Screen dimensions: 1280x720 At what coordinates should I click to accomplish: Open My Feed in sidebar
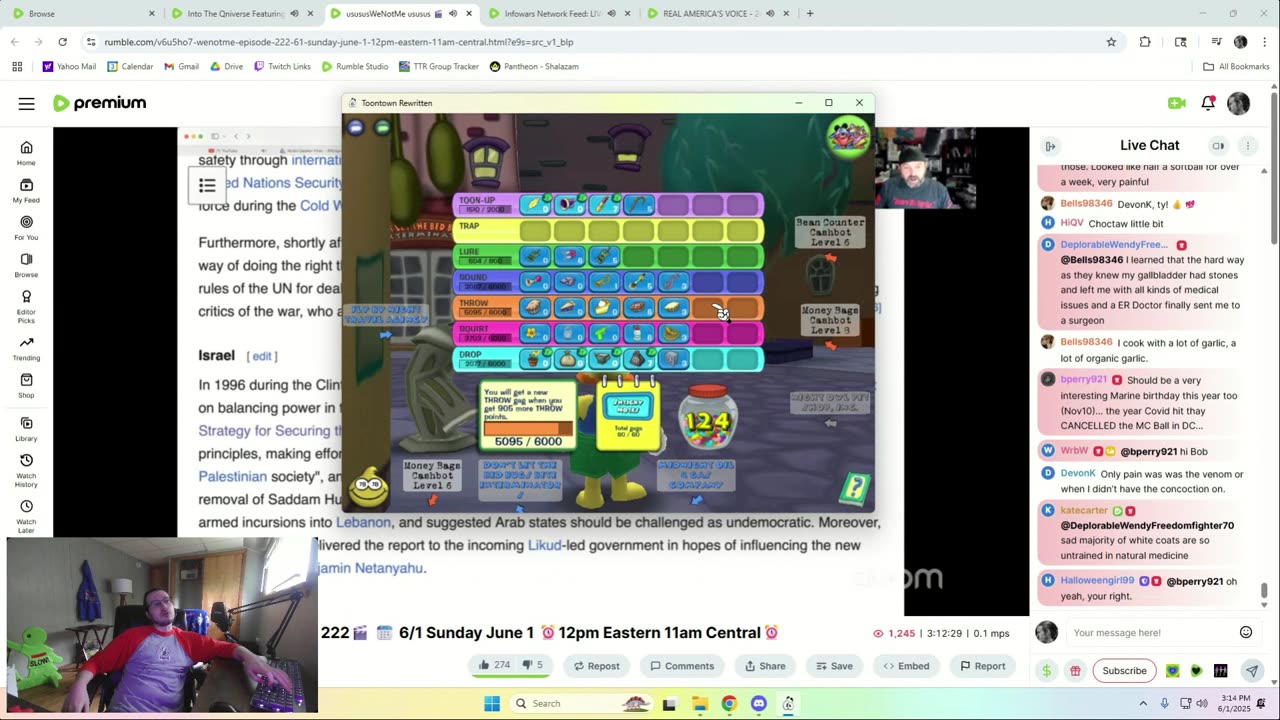click(x=26, y=191)
